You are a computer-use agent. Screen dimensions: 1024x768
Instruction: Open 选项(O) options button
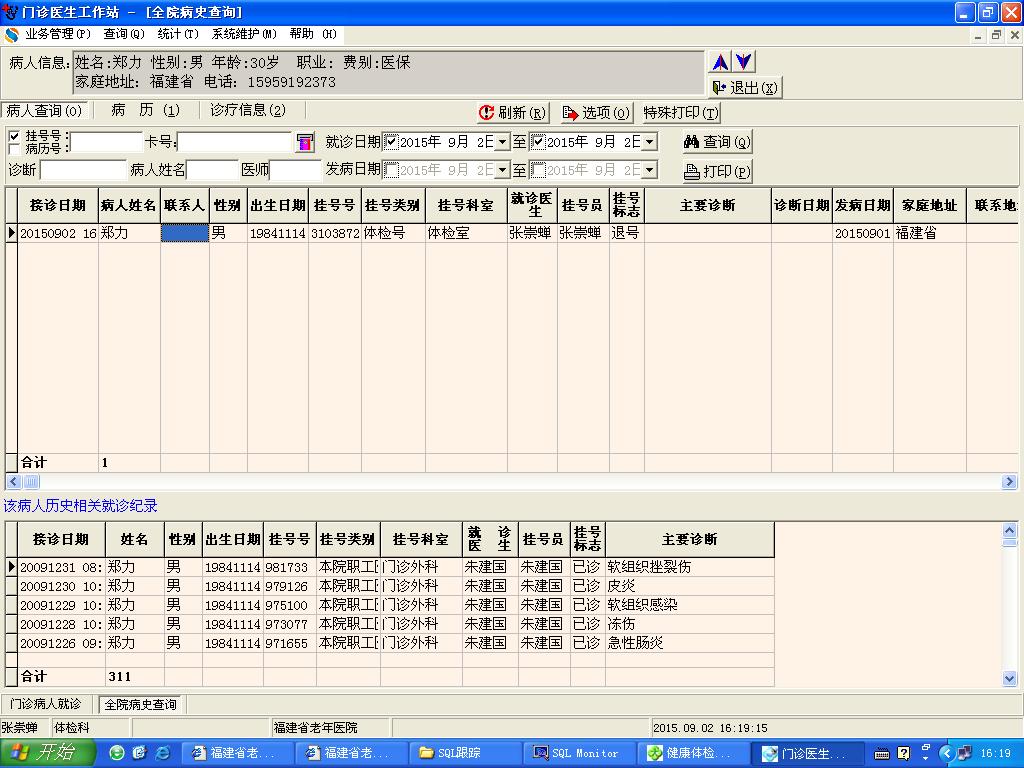coord(596,113)
